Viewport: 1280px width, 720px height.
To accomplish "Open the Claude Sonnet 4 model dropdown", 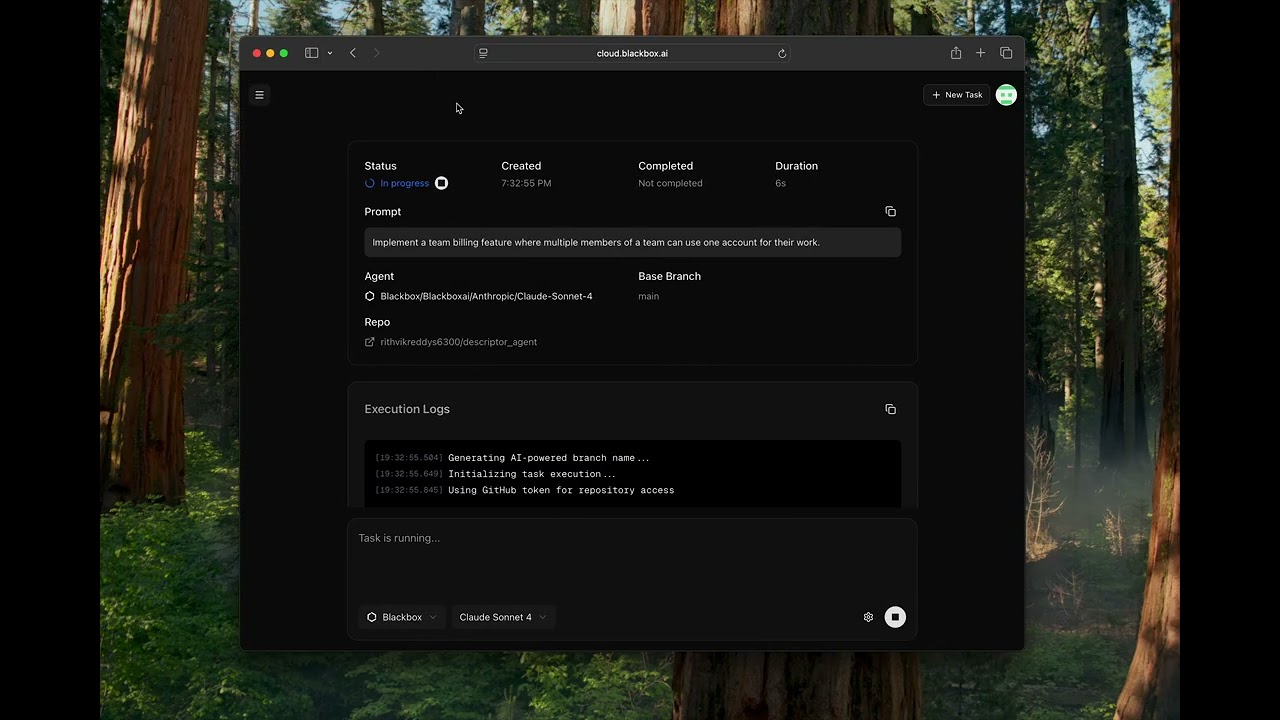I will (503, 617).
